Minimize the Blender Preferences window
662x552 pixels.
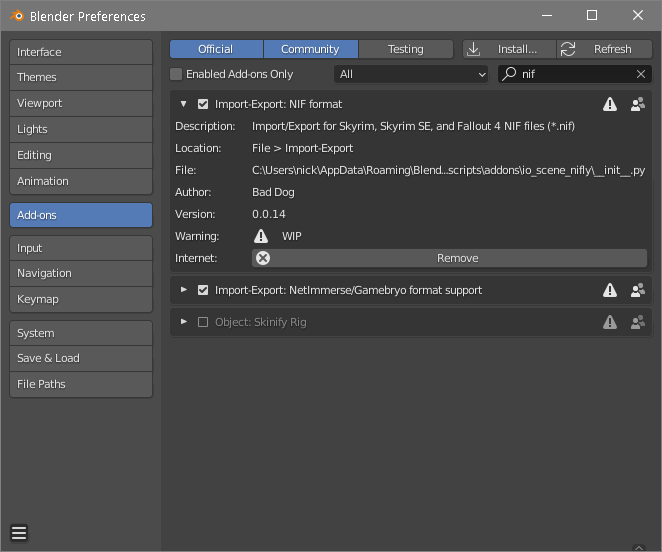tap(547, 16)
